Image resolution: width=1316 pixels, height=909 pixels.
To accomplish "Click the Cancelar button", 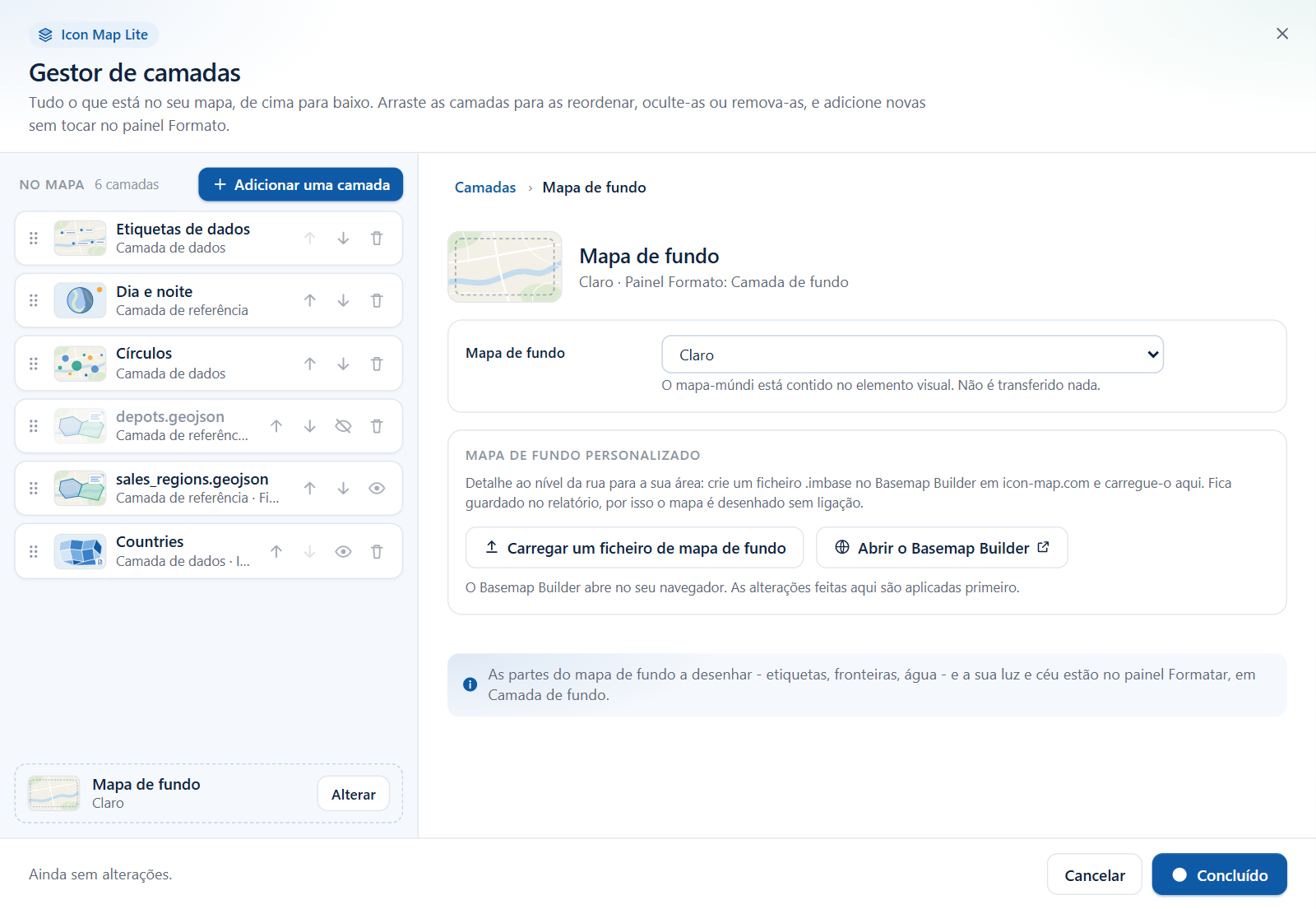I will click(1094, 875).
